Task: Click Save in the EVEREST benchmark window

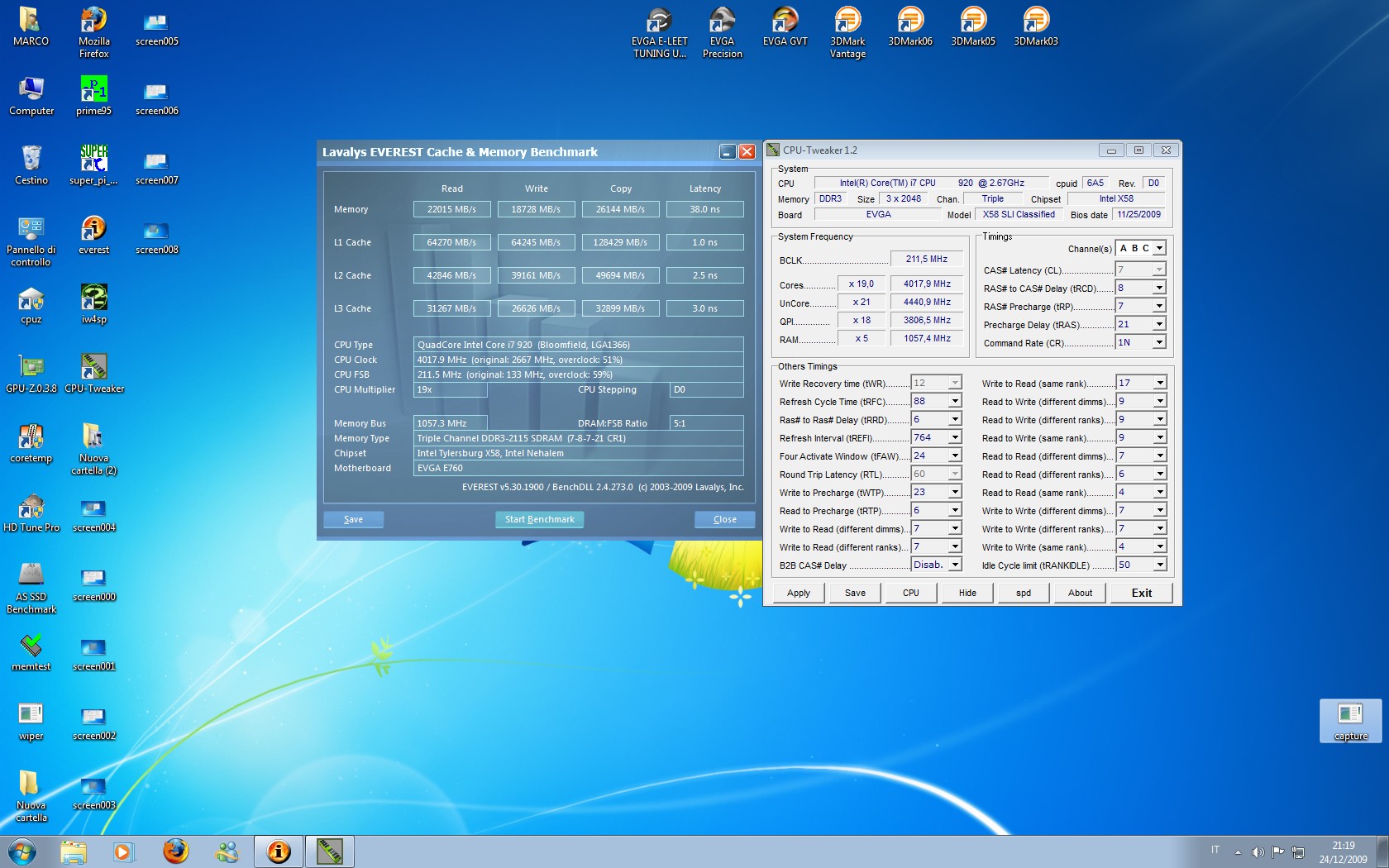Action: point(353,519)
